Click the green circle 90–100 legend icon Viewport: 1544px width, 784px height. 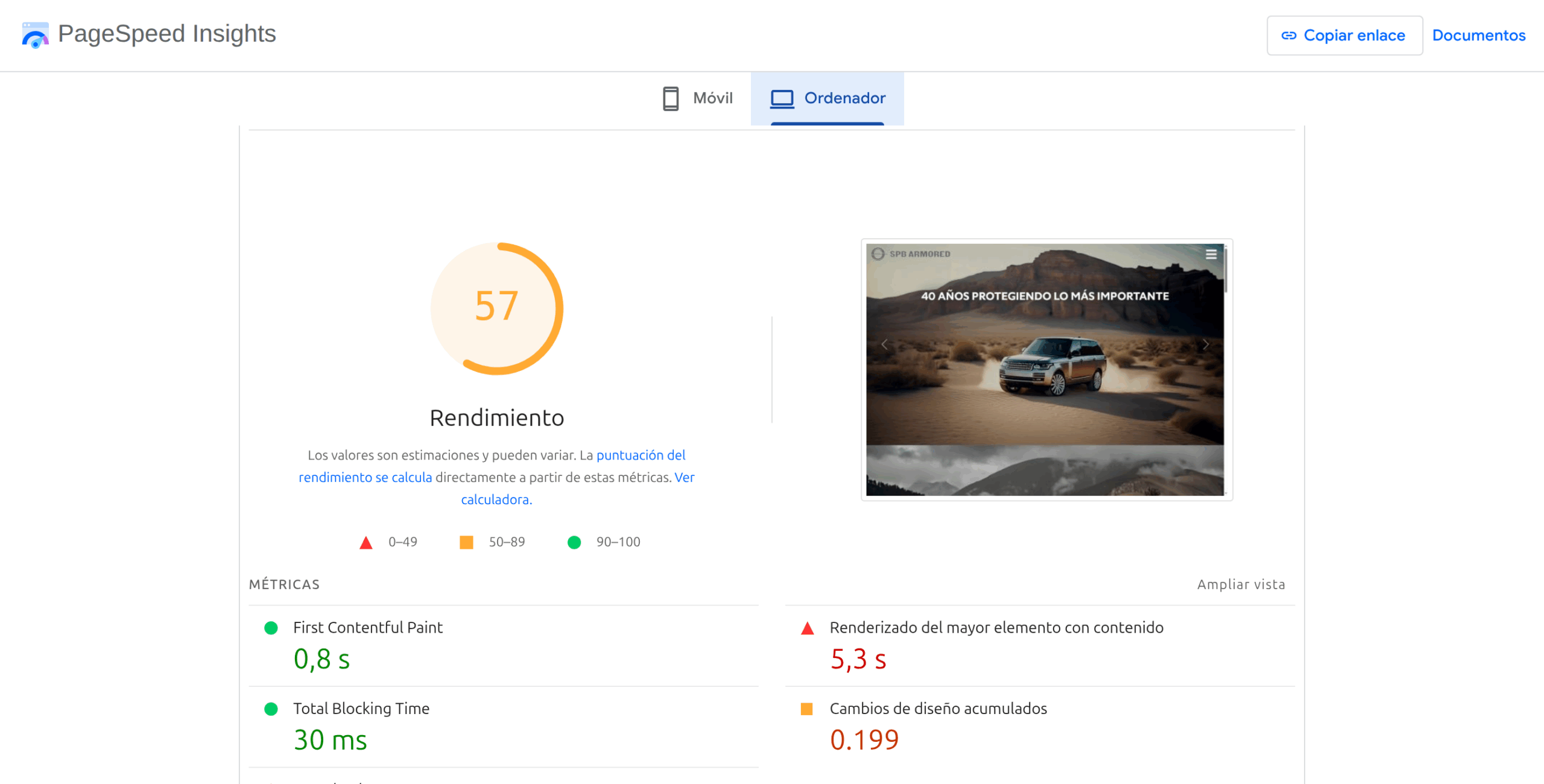tap(574, 542)
